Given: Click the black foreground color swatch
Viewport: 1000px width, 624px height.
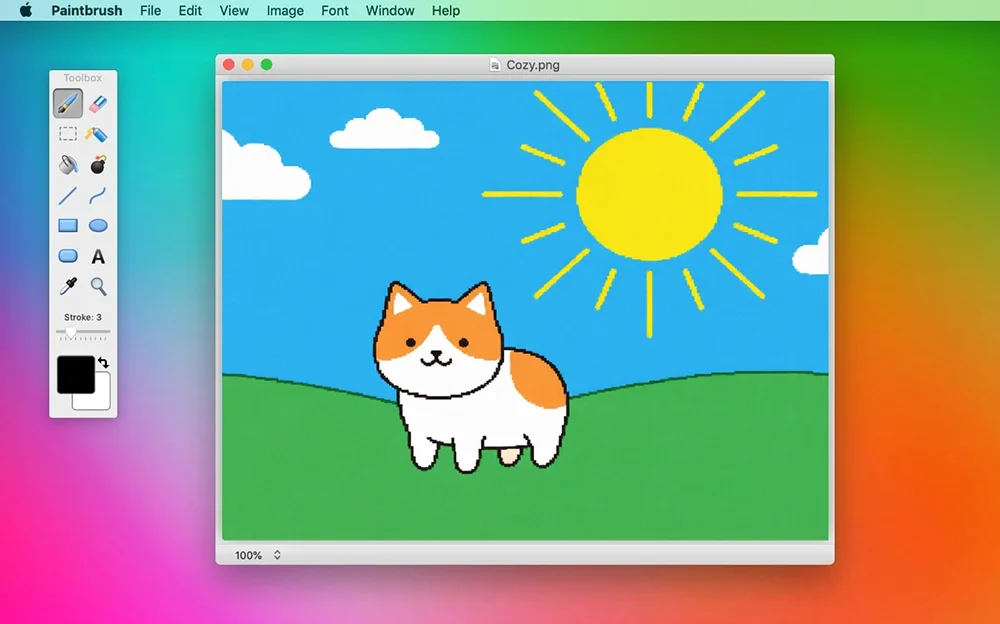Looking at the screenshot, I should tap(75, 375).
